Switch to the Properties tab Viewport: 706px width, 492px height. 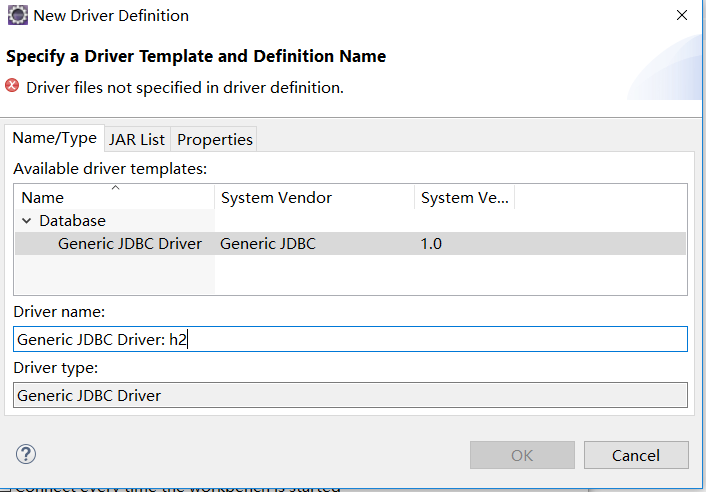pyautogui.click(x=215, y=139)
